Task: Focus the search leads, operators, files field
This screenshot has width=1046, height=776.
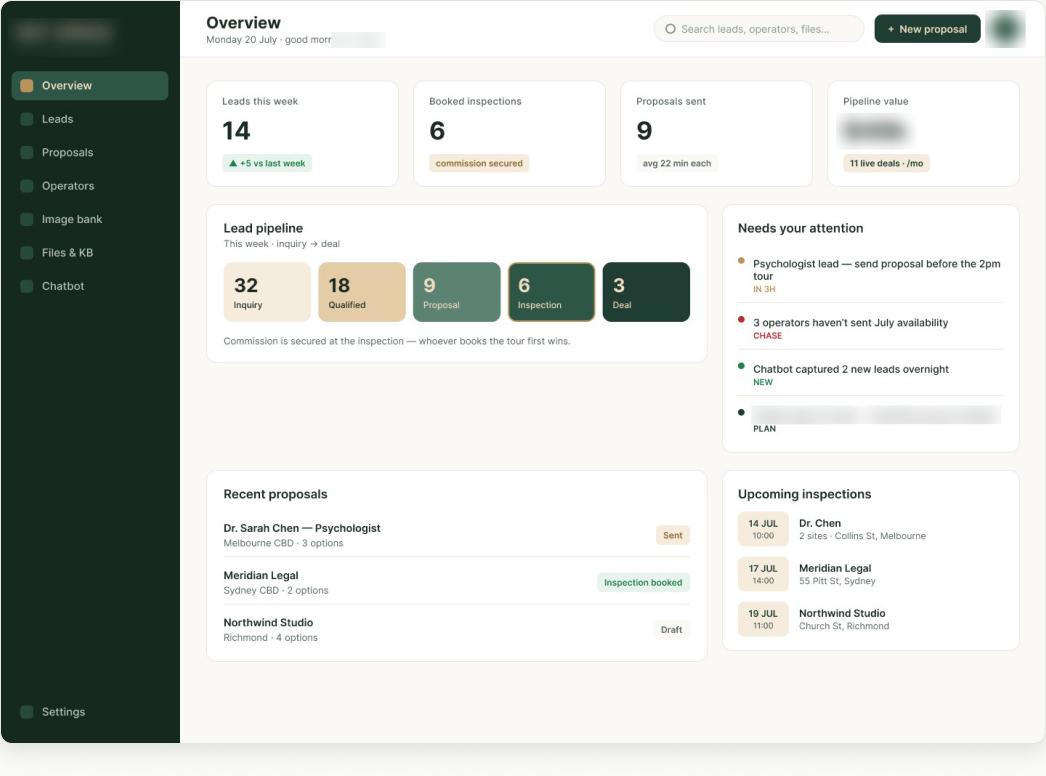Action: pos(759,29)
